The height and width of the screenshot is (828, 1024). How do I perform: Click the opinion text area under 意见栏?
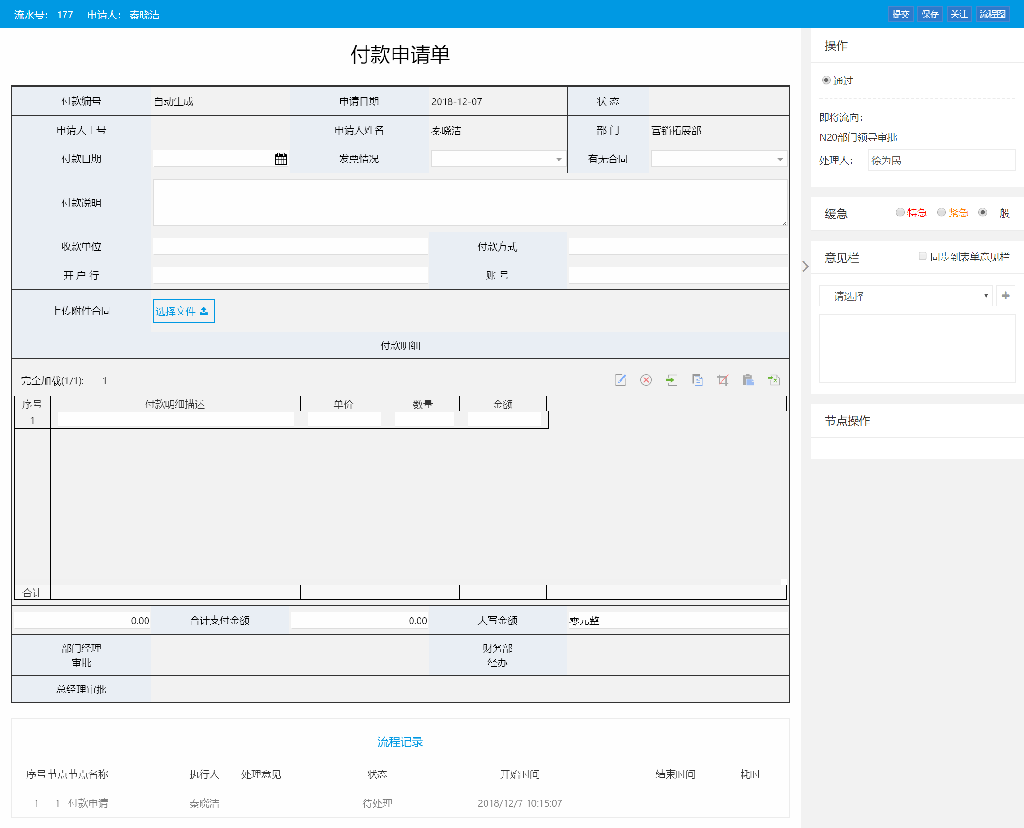pos(918,349)
